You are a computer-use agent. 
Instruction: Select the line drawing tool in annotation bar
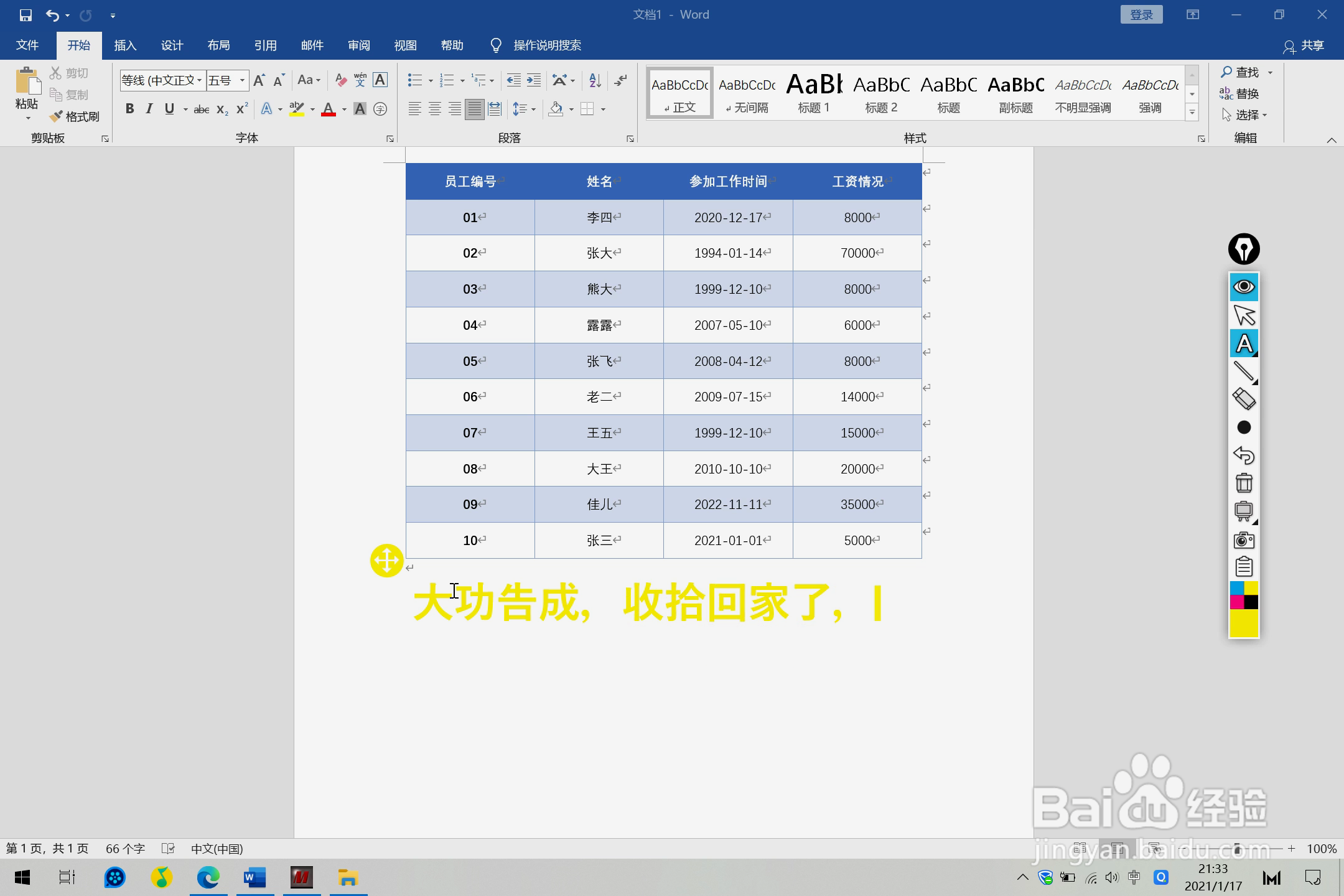tap(1243, 371)
